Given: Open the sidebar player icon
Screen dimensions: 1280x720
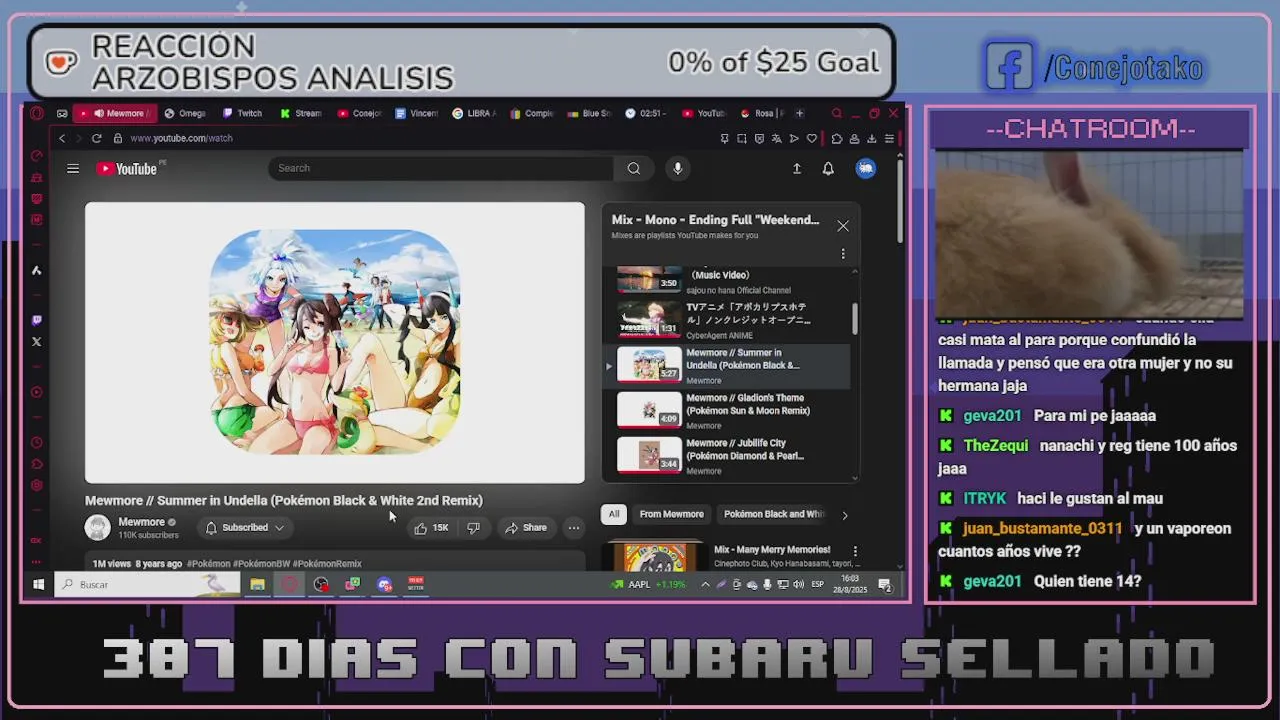Looking at the screenshot, I should pyautogui.click(x=37, y=392).
